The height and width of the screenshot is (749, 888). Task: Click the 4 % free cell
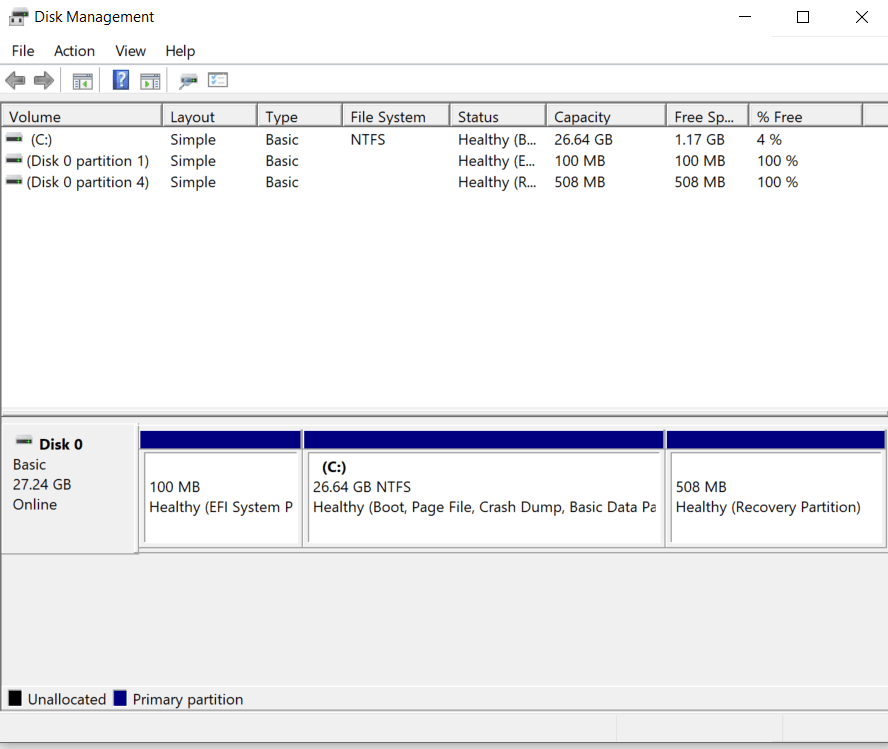pyautogui.click(x=769, y=139)
